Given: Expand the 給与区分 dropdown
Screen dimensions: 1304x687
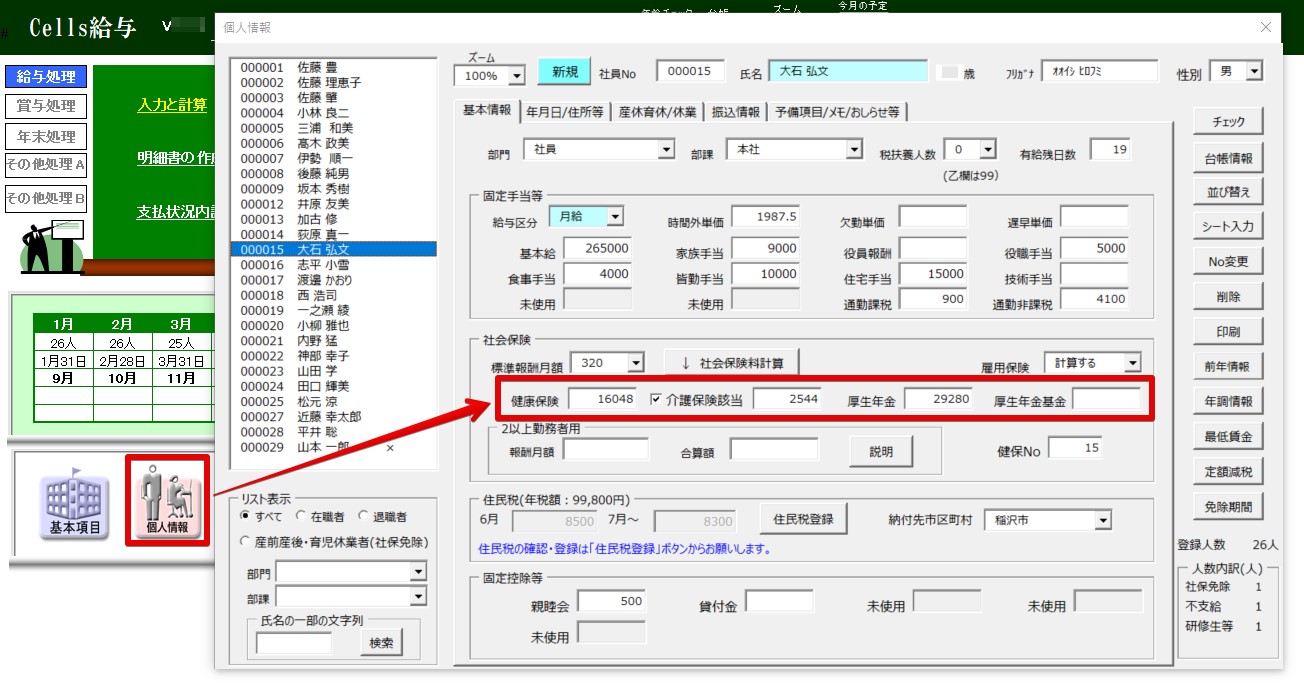Looking at the screenshot, I should coord(615,216).
